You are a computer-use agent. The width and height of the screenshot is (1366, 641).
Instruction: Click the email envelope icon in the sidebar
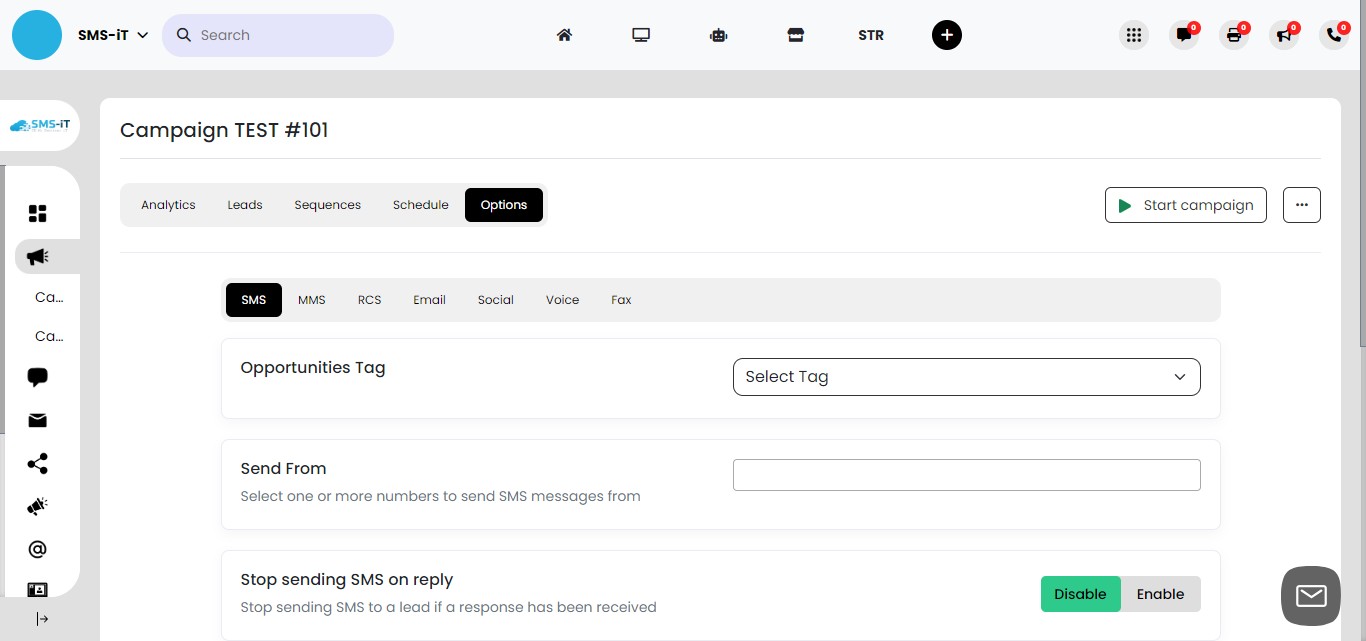[37, 420]
